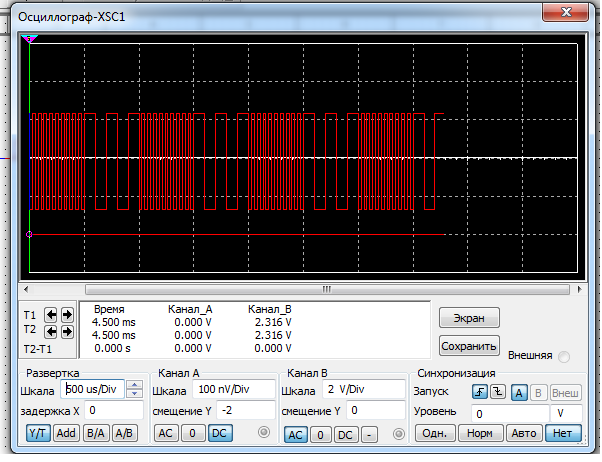The image size is (602, 462).
Task: Move cursor T1 left with arrow
Action: [51, 314]
